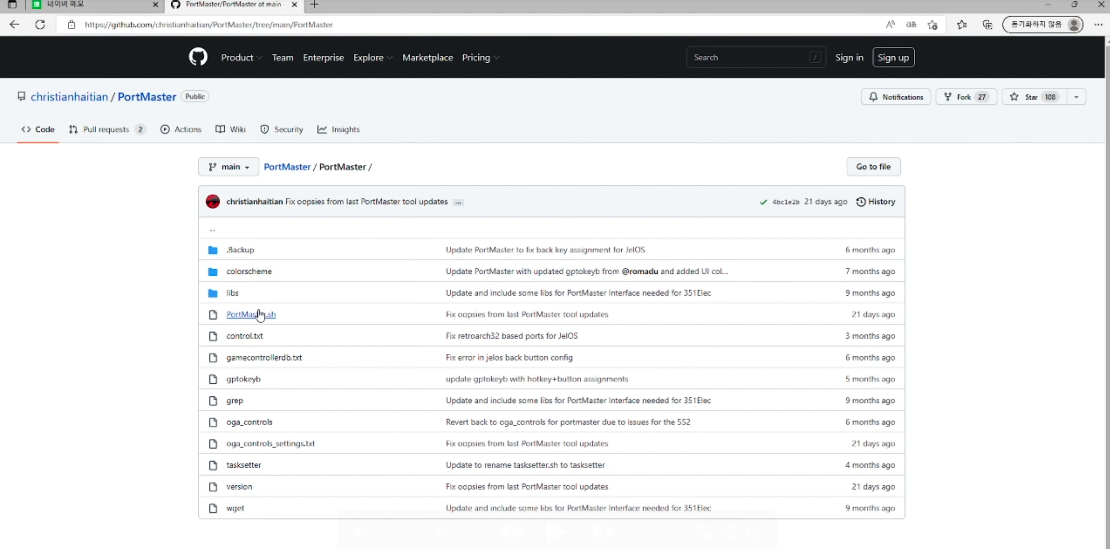Go to parent directory with two dots
Viewport: 1110px width, 549px height.
pyautogui.click(x=212, y=229)
